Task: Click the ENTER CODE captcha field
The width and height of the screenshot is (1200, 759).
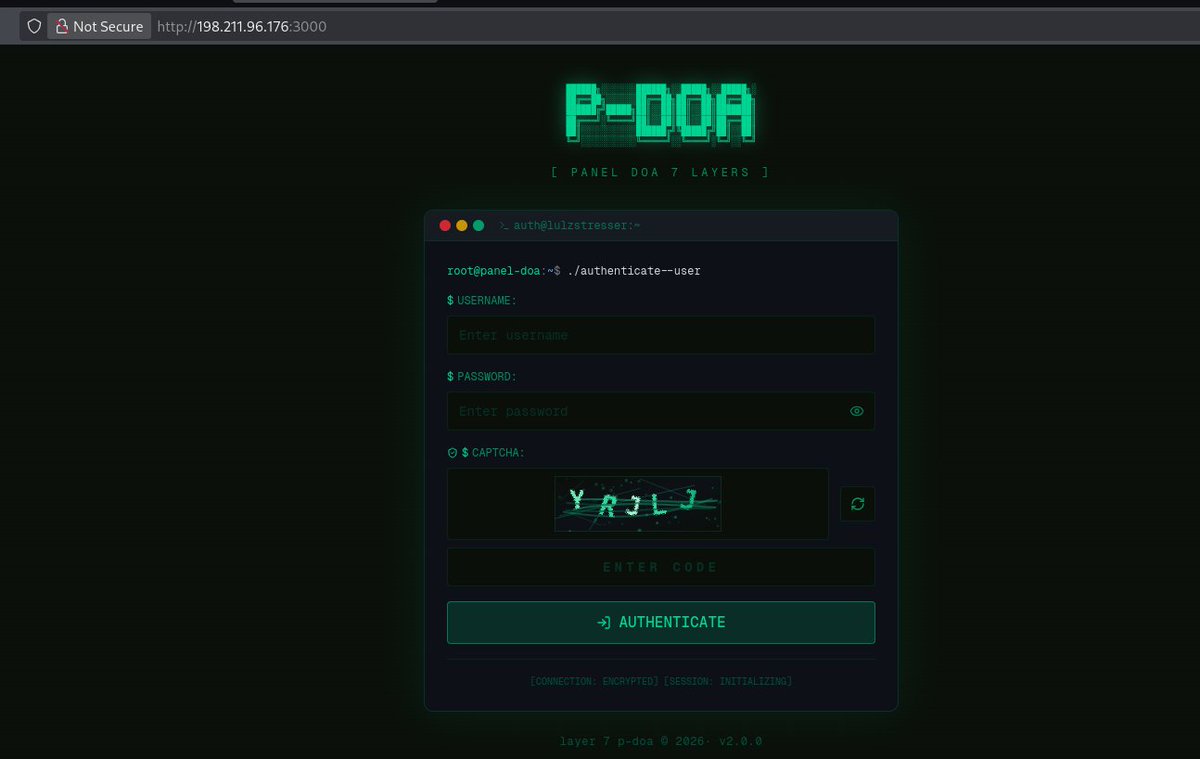Action: click(661, 567)
